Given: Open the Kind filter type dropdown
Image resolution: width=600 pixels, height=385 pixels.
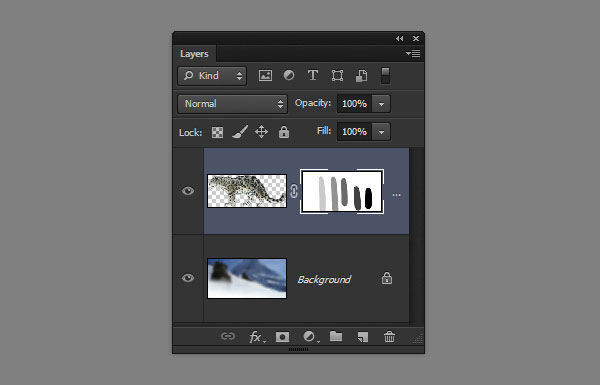Looking at the screenshot, I should coord(212,76).
